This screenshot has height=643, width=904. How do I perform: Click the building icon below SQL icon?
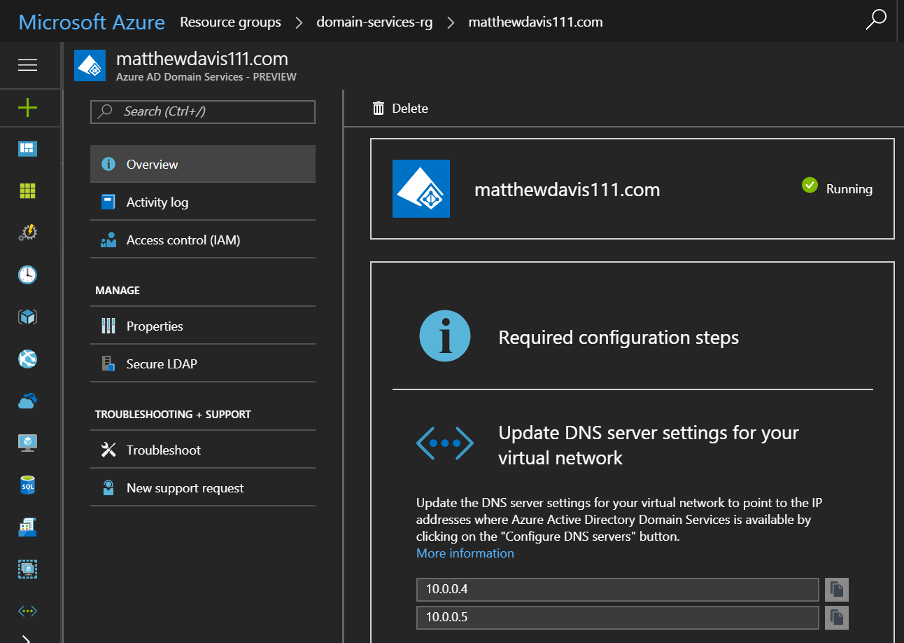[28, 527]
